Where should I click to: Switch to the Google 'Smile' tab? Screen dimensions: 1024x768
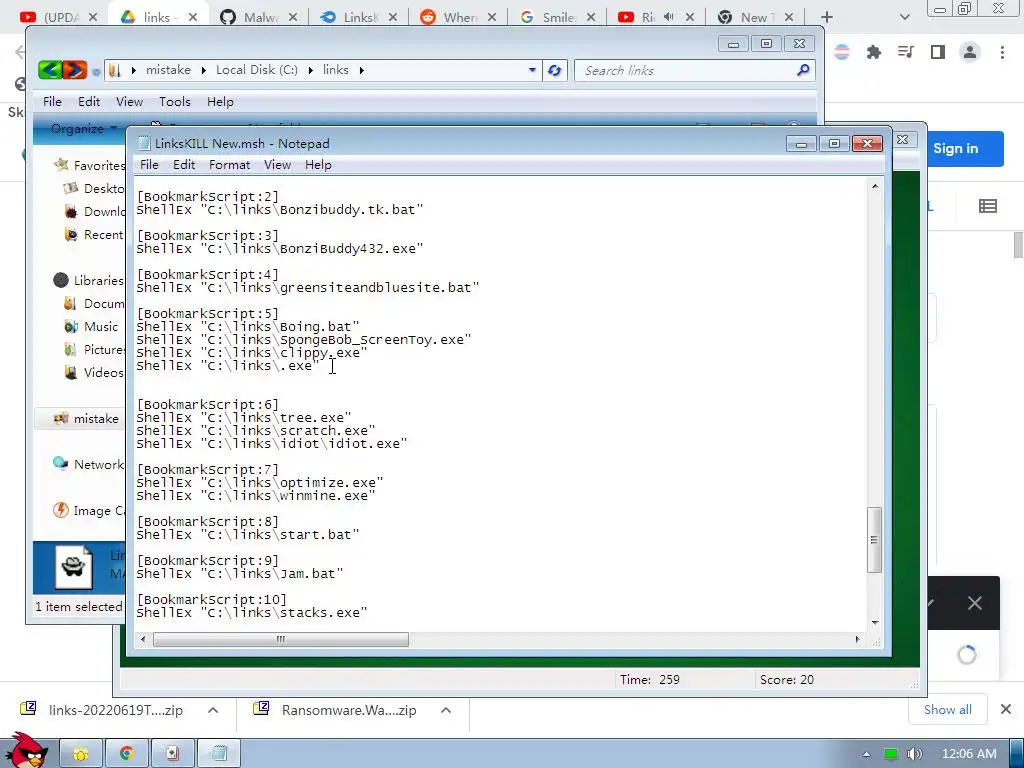pos(558,18)
